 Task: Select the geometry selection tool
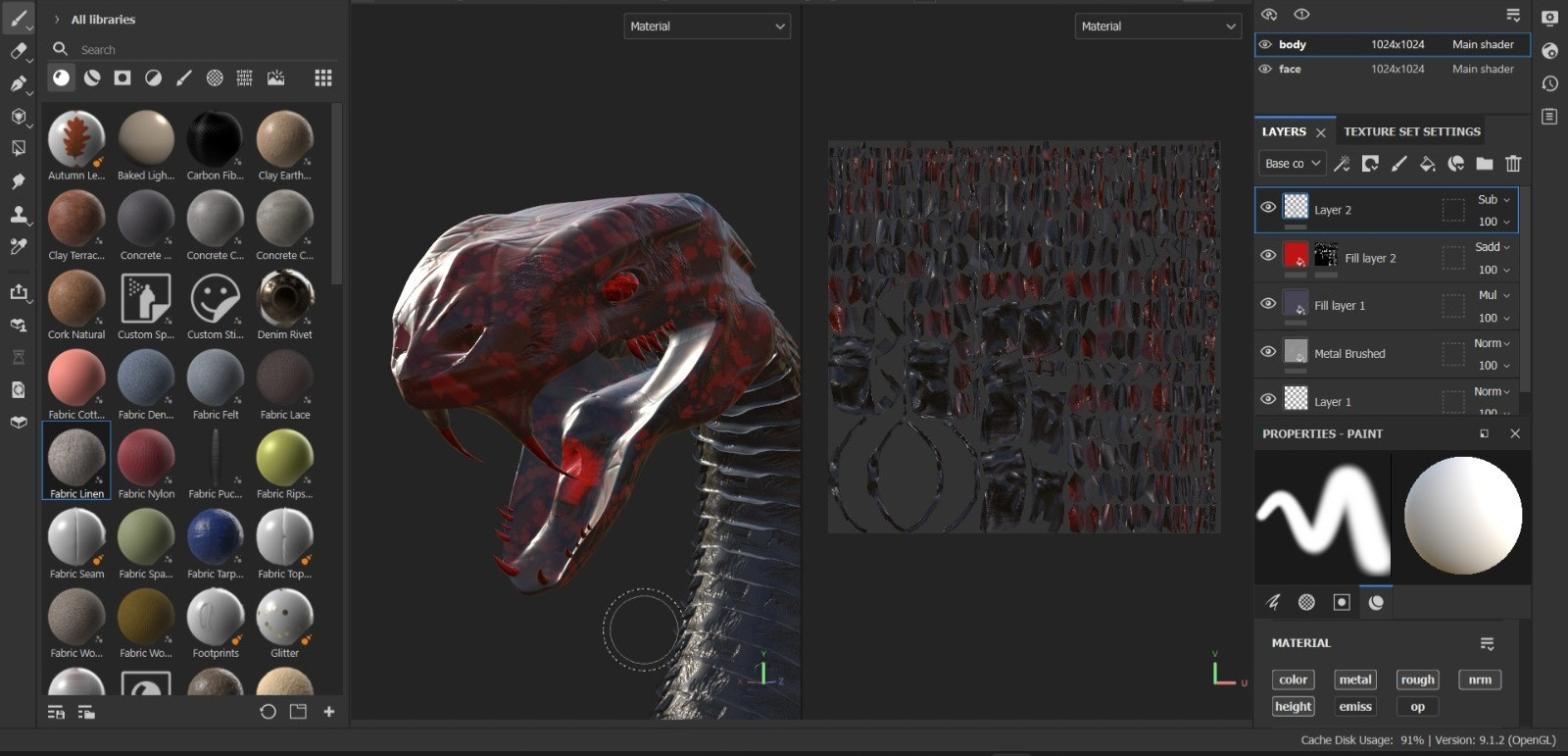[19, 148]
